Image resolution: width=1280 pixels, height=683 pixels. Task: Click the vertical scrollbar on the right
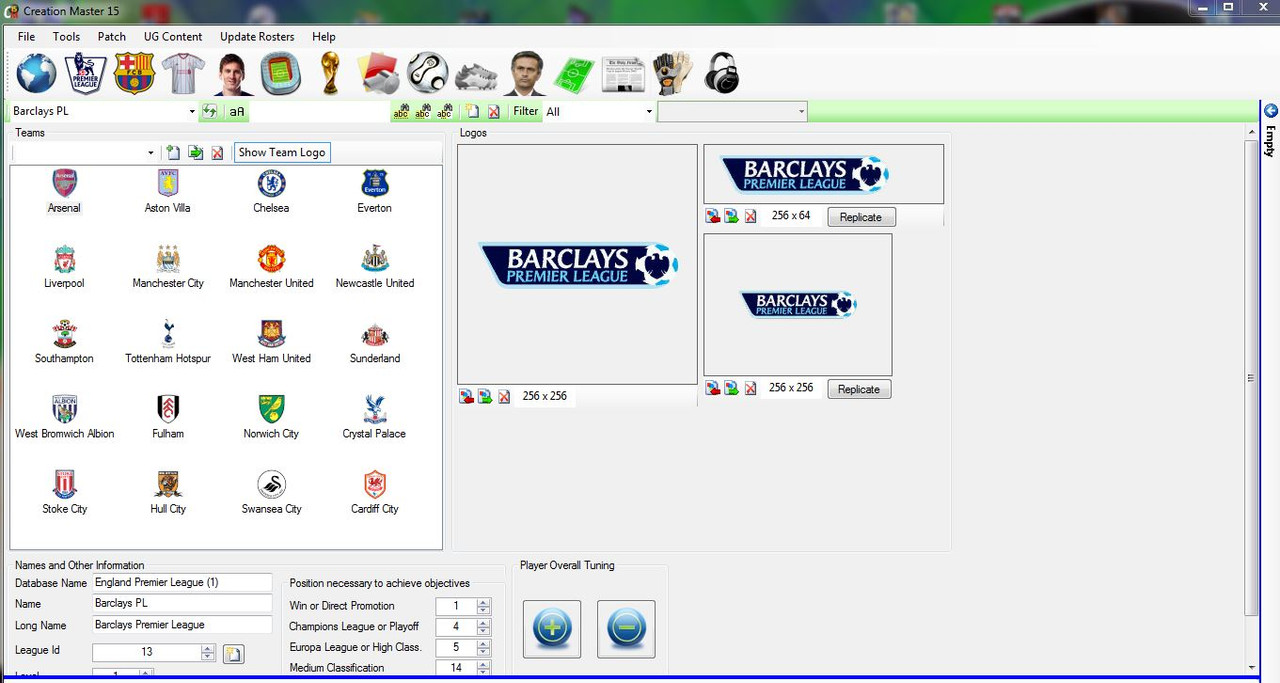click(1250, 377)
